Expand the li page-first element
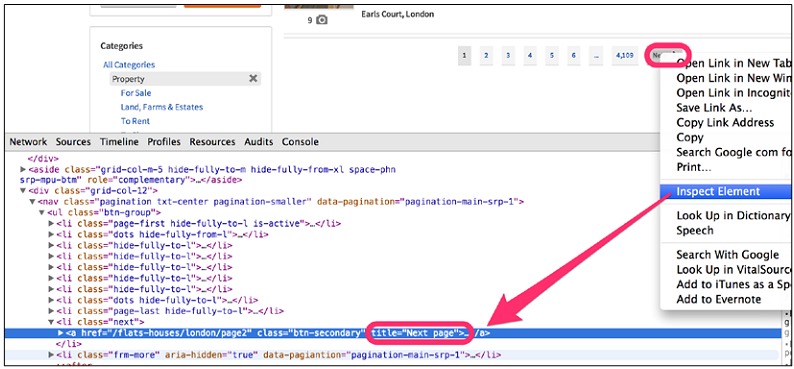 (x=51, y=223)
